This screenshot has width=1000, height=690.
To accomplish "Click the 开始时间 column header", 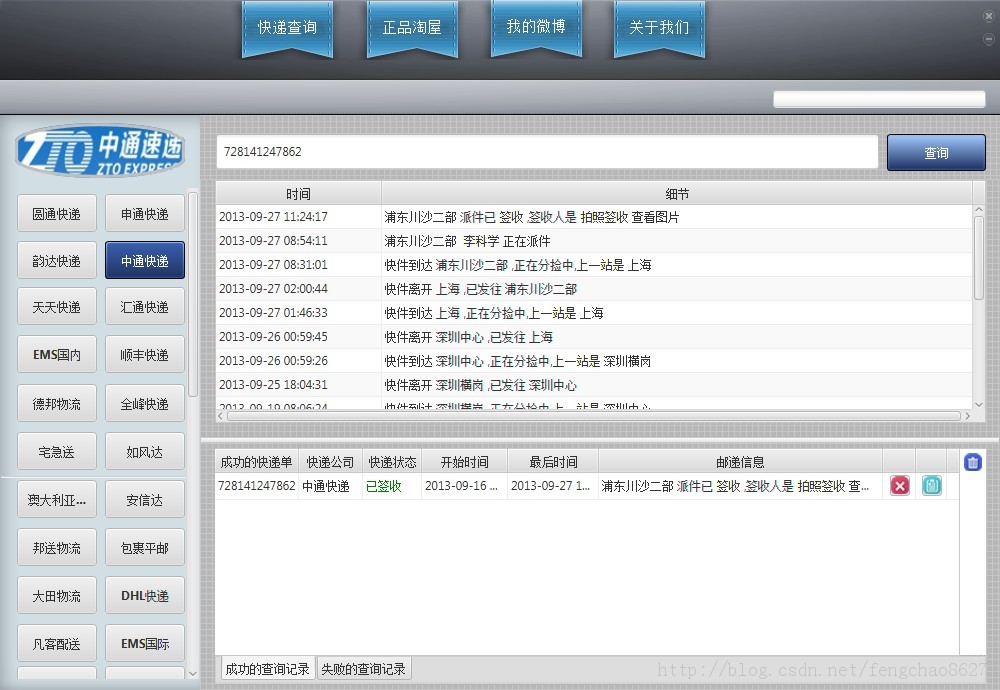I will point(464,462).
